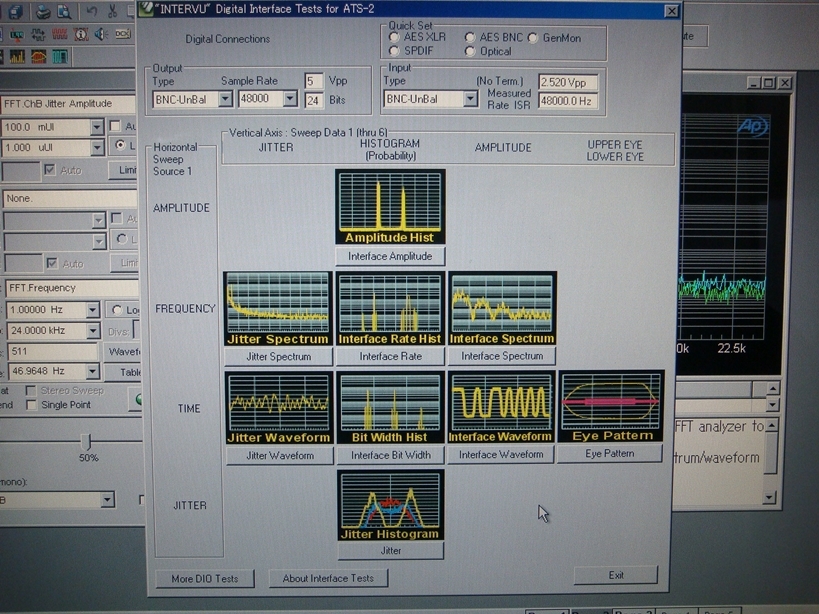Click the Amplitude Hist thumbnail

(390, 207)
